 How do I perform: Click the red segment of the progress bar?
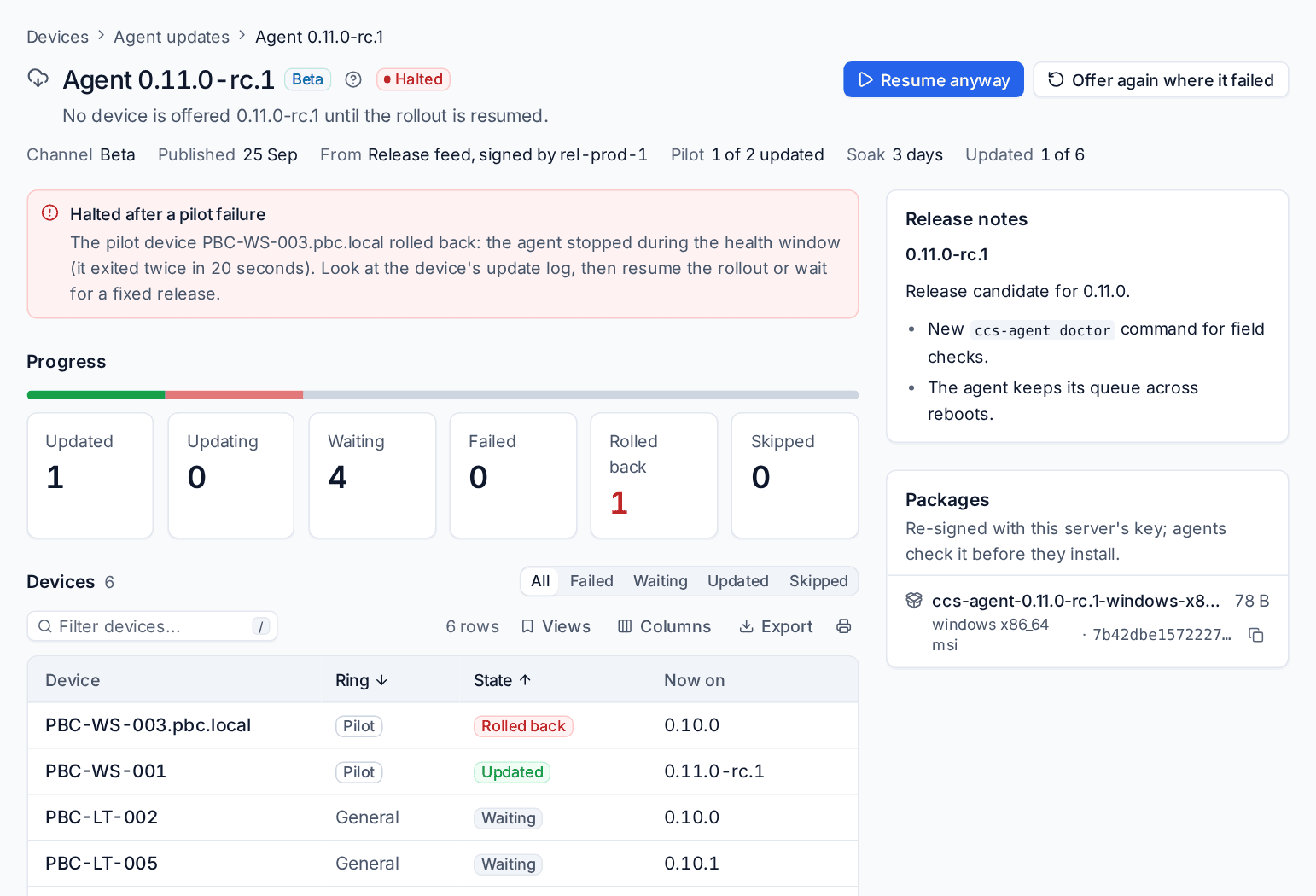tap(234, 395)
